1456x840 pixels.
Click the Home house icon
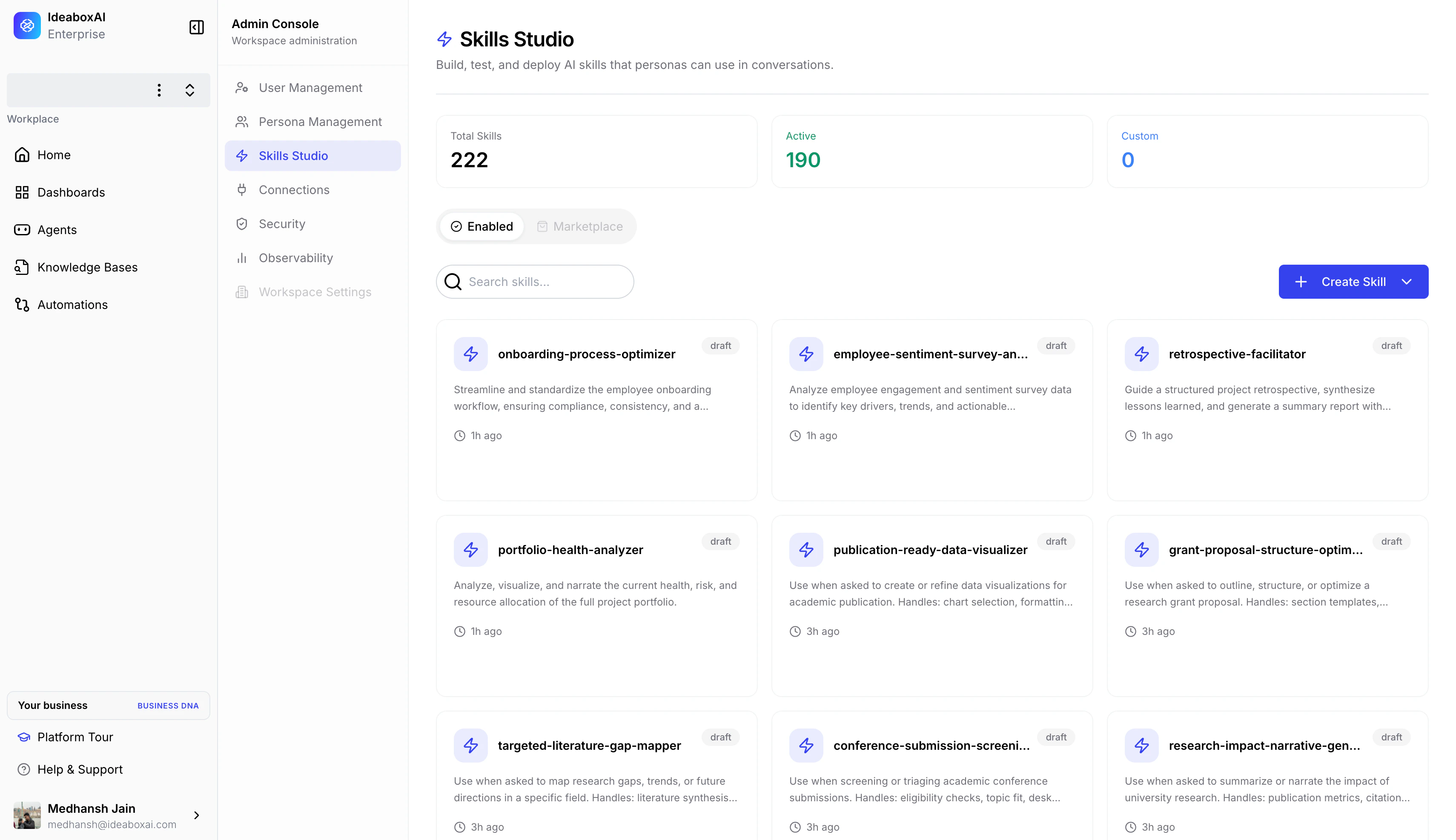pos(22,154)
